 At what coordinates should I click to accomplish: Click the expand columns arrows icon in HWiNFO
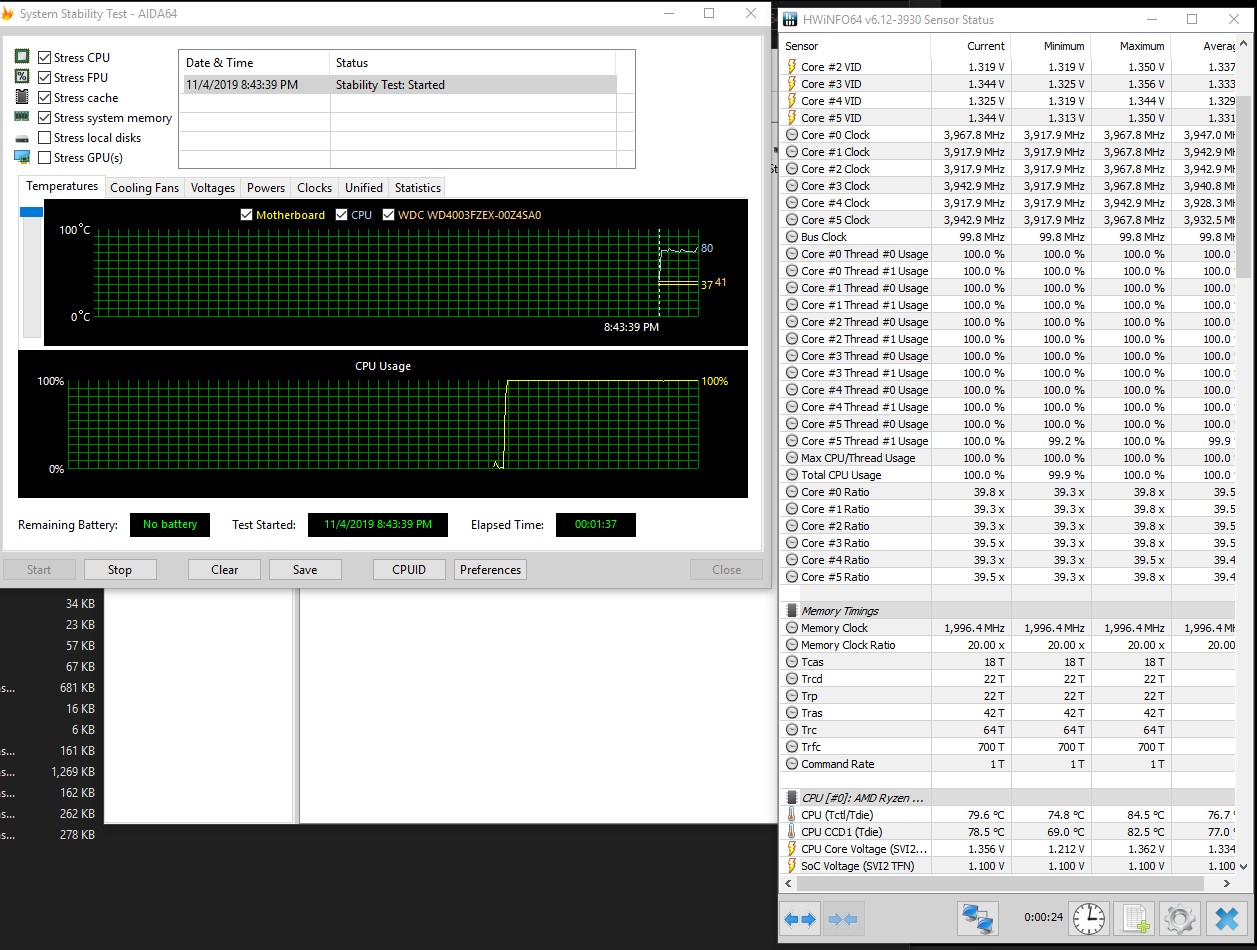point(802,919)
